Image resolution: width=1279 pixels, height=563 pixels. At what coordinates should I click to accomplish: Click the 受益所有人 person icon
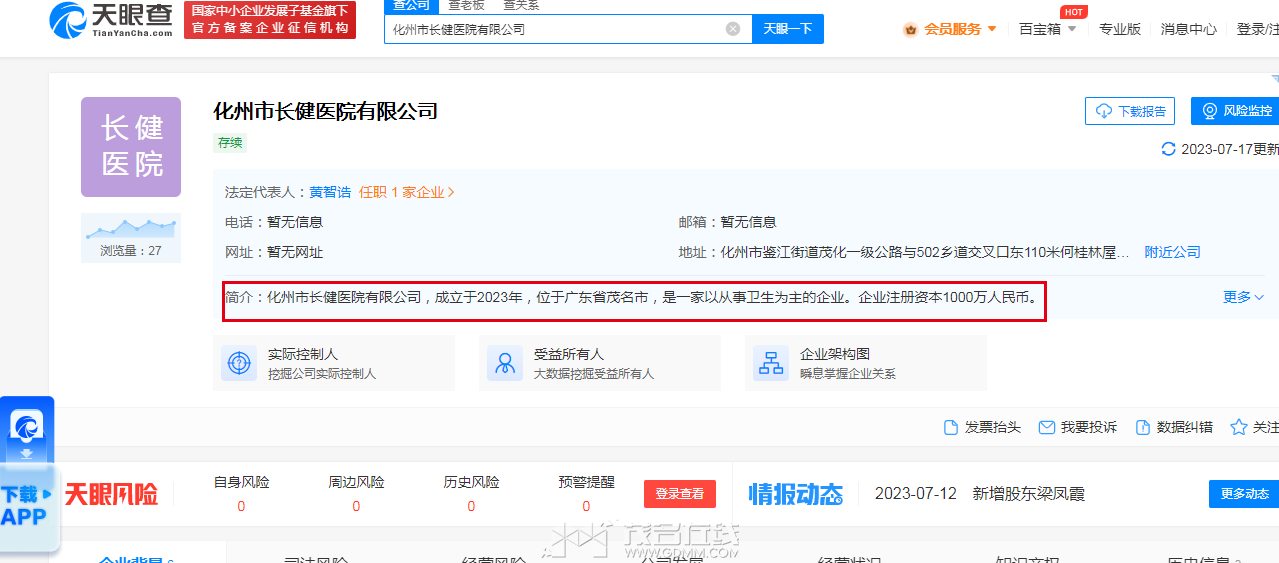coord(505,363)
